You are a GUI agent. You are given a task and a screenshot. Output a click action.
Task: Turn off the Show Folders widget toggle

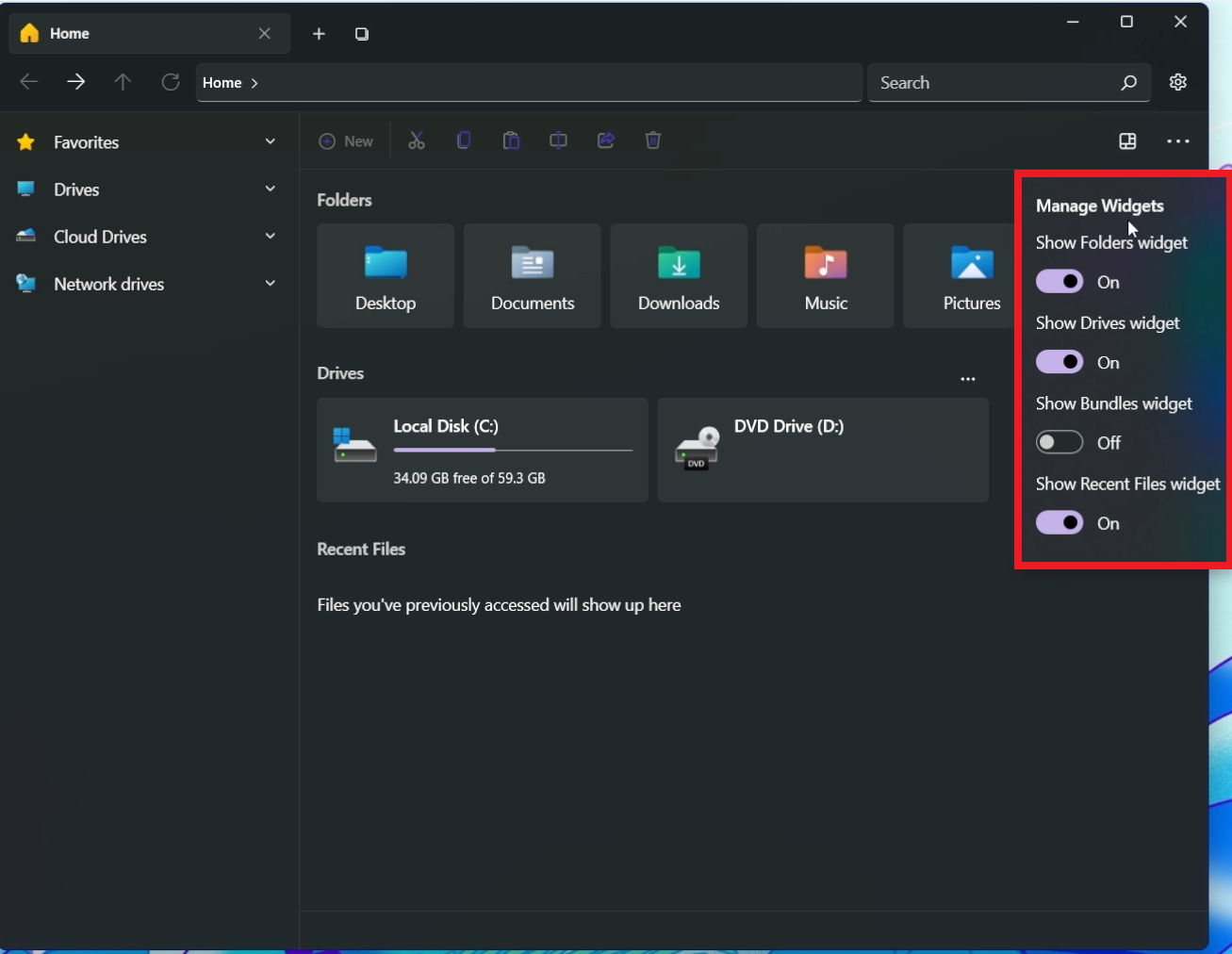pyautogui.click(x=1060, y=281)
